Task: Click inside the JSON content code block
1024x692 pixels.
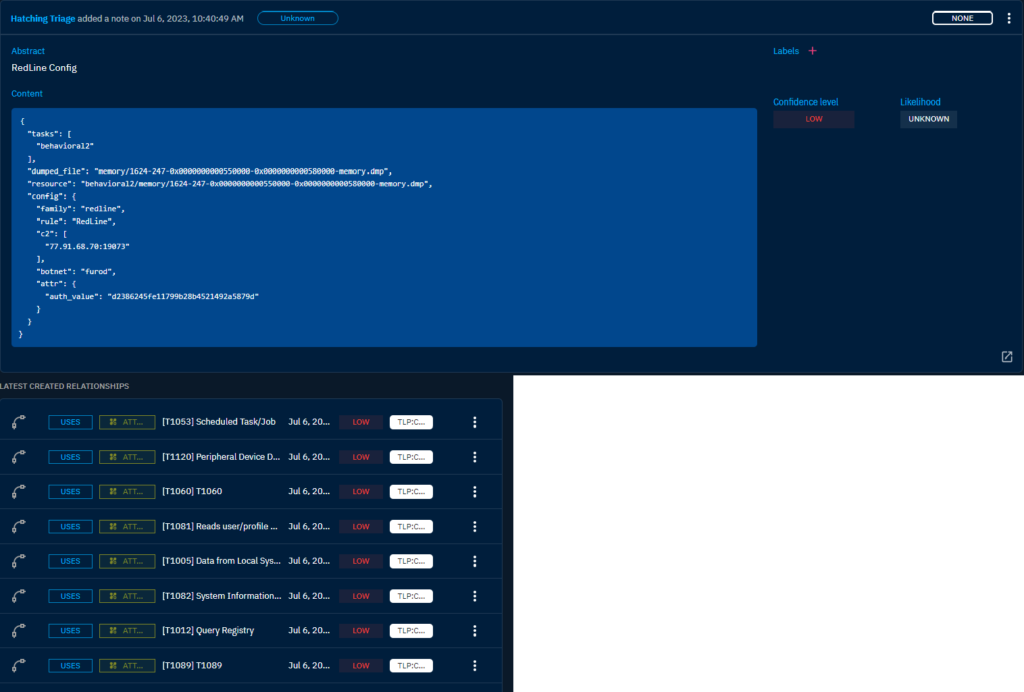Action: [384, 228]
